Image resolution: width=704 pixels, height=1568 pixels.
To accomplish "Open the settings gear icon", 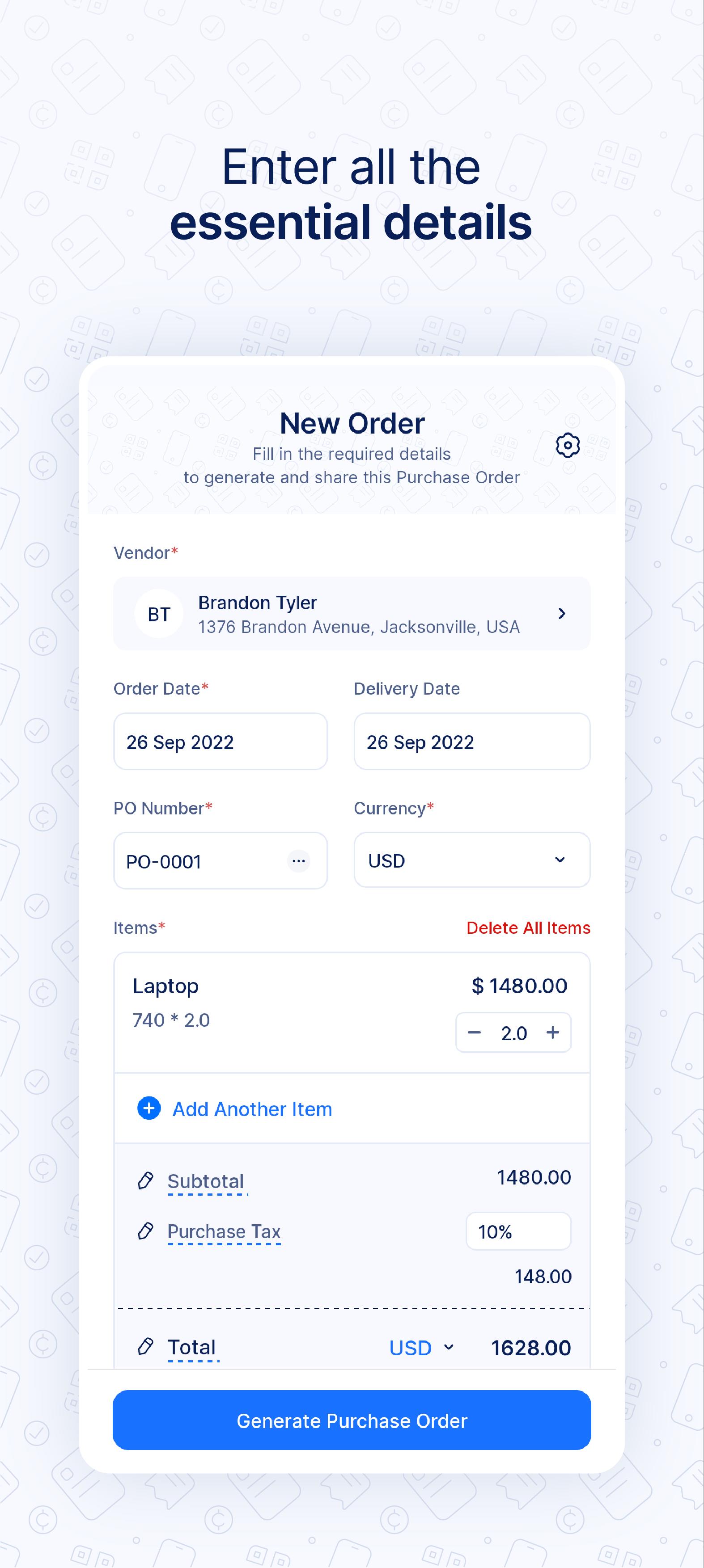I will point(568,446).
